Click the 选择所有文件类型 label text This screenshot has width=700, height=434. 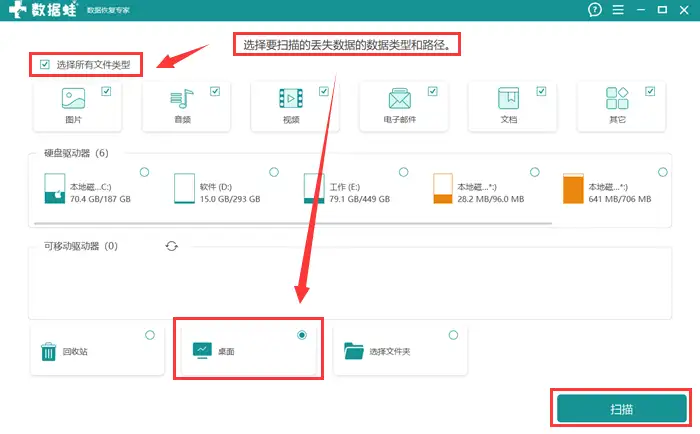click(x=93, y=65)
